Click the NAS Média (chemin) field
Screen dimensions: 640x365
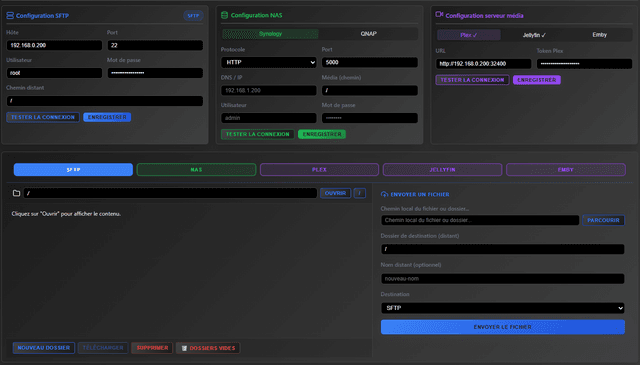369,90
